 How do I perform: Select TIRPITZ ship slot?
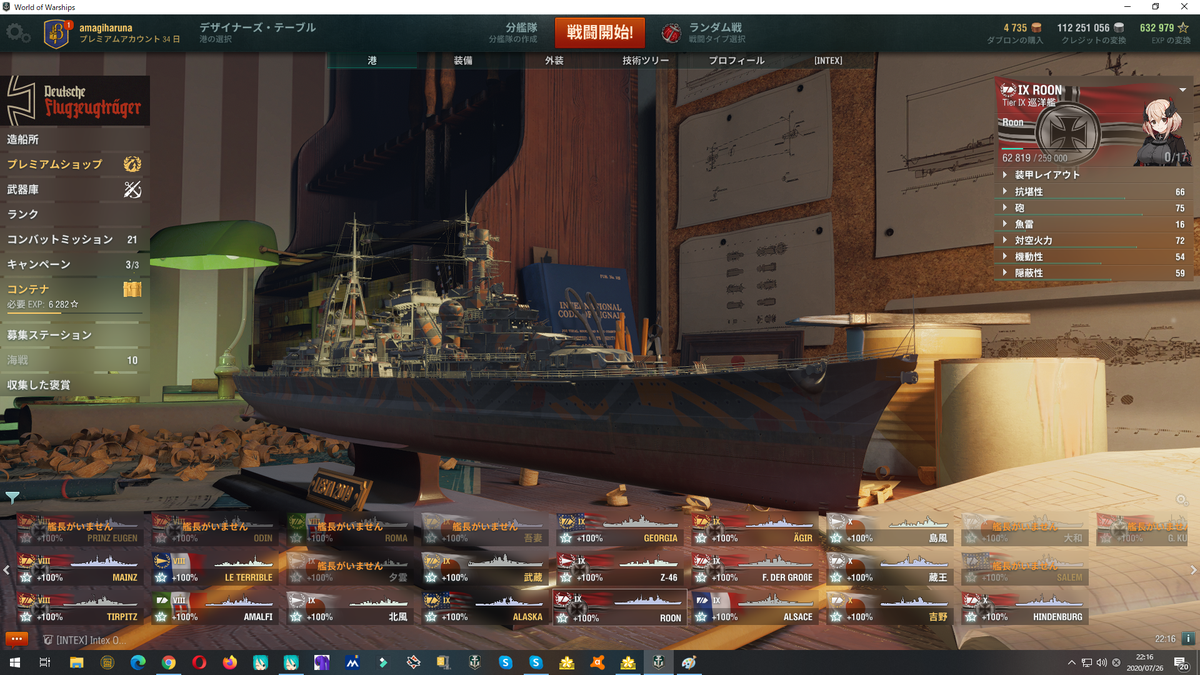point(80,609)
